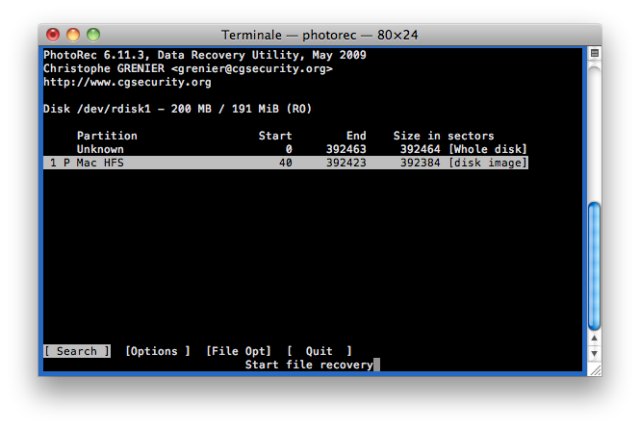Click the blue vertical scrollbar thumb

tap(594, 266)
